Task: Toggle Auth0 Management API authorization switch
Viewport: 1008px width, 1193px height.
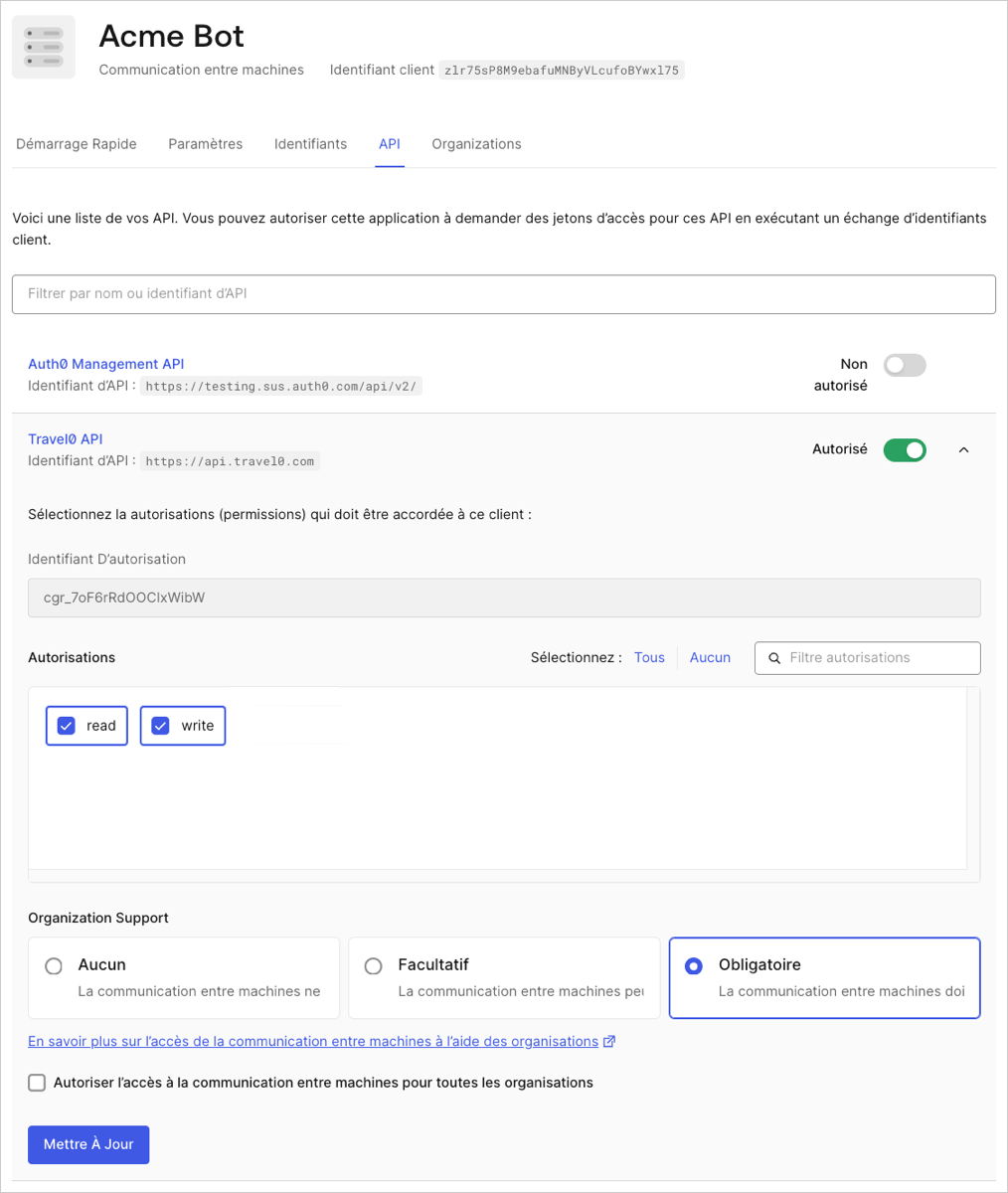Action: coord(905,365)
